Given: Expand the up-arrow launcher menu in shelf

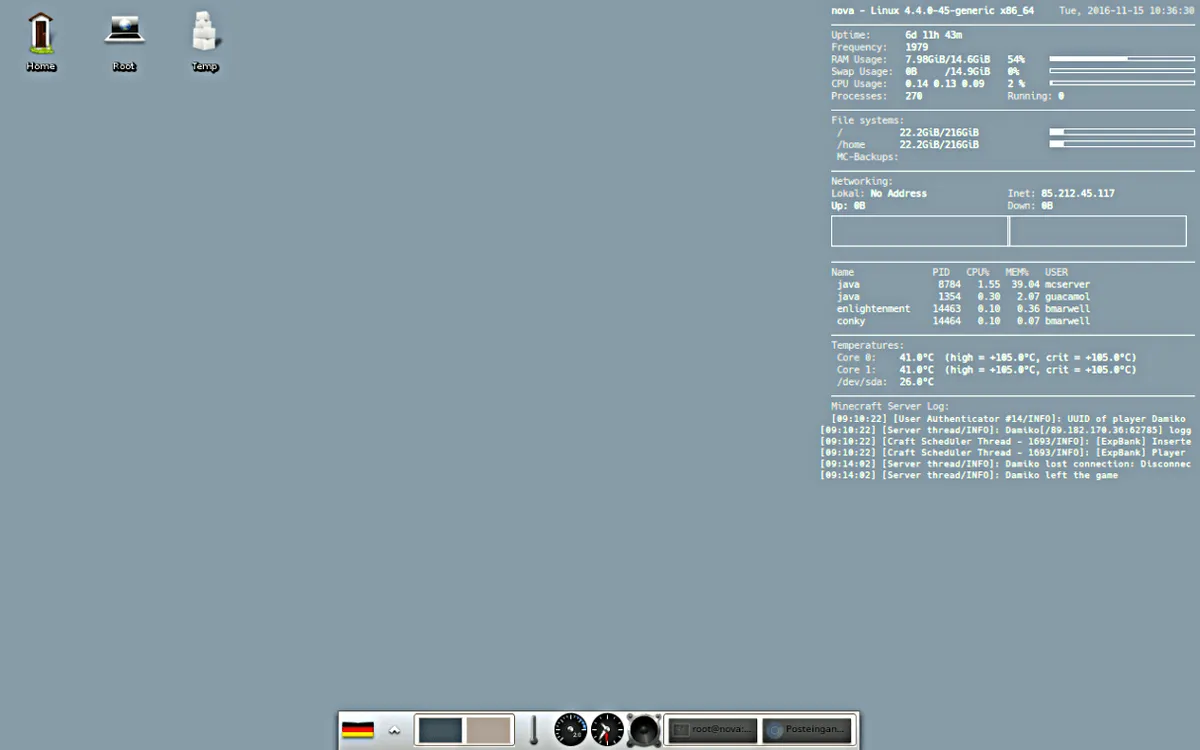Looking at the screenshot, I should pyautogui.click(x=395, y=730).
